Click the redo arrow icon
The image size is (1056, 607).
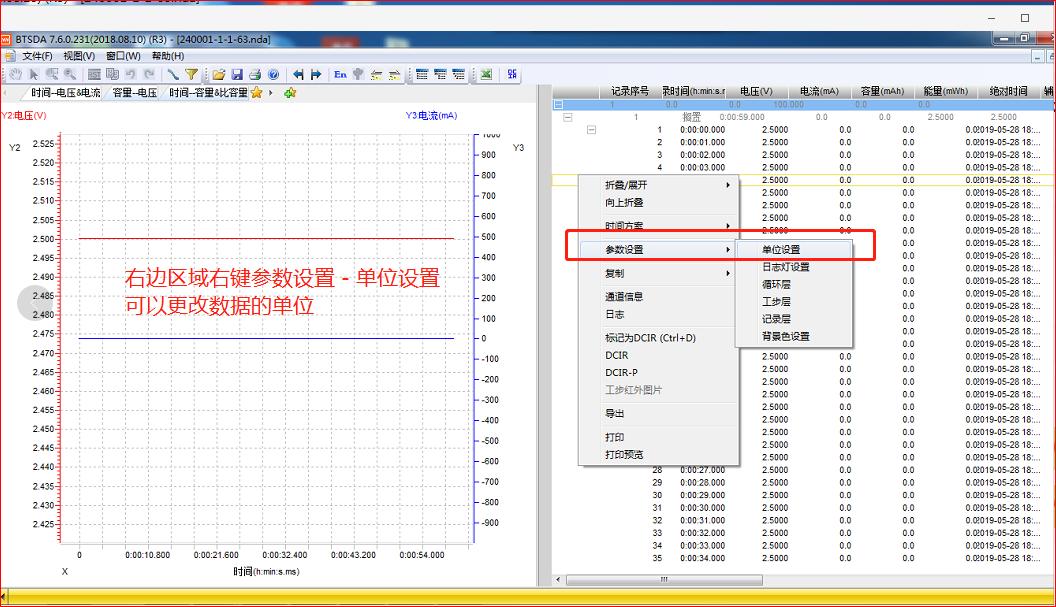point(149,74)
